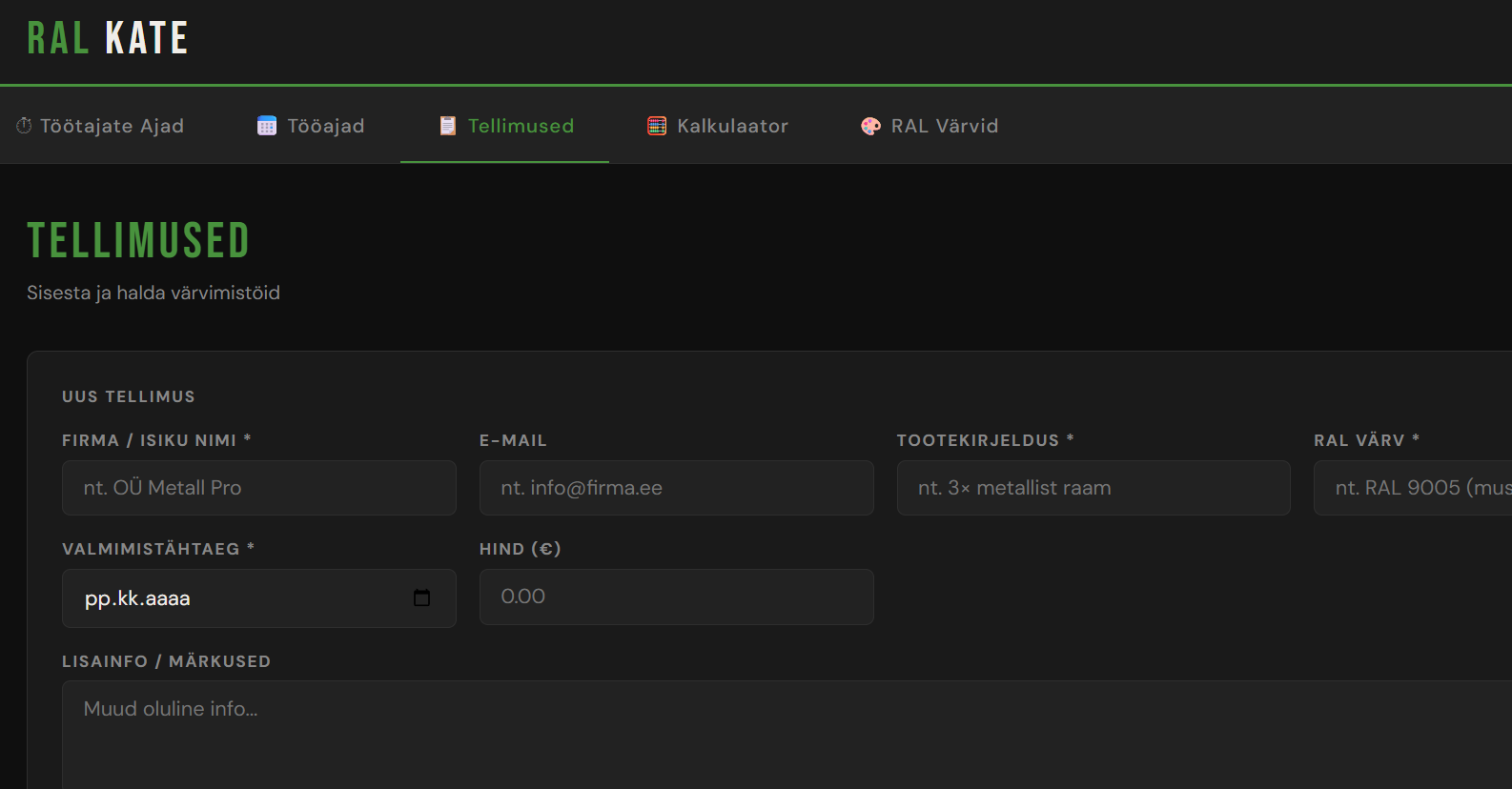Click the calendar icon beside Tööajad
The width and height of the screenshot is (1512, 789).
267,126
